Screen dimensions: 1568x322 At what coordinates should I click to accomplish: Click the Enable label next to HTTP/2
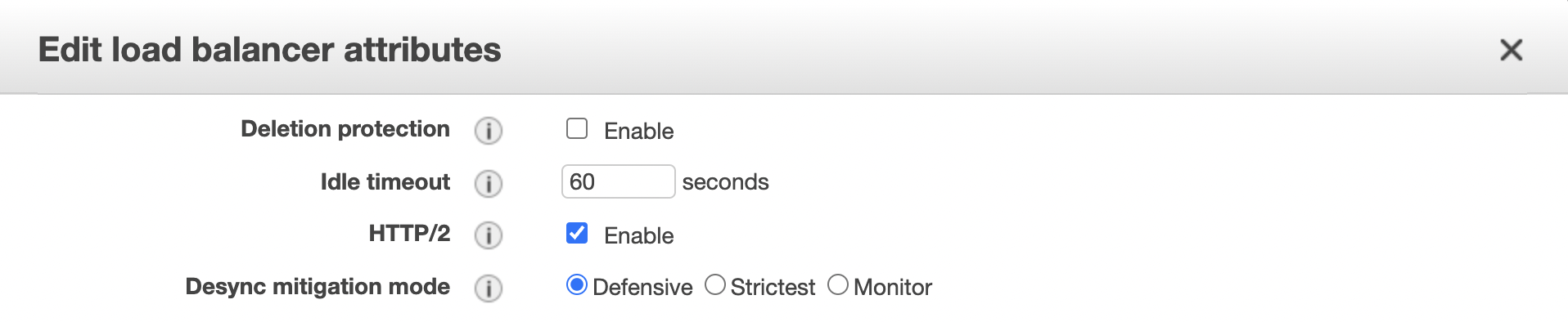tap(638, 235)
